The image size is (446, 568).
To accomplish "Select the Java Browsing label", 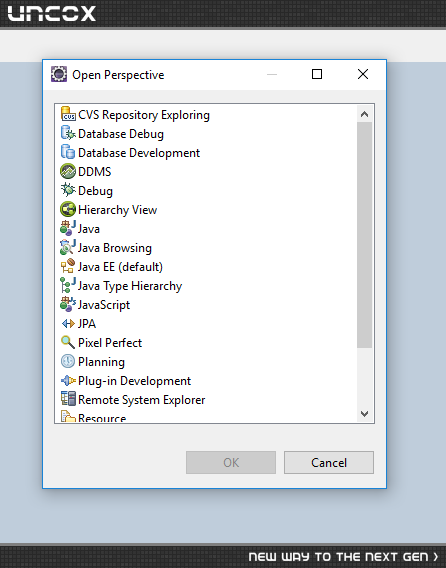I will click(x=114, y=248).
